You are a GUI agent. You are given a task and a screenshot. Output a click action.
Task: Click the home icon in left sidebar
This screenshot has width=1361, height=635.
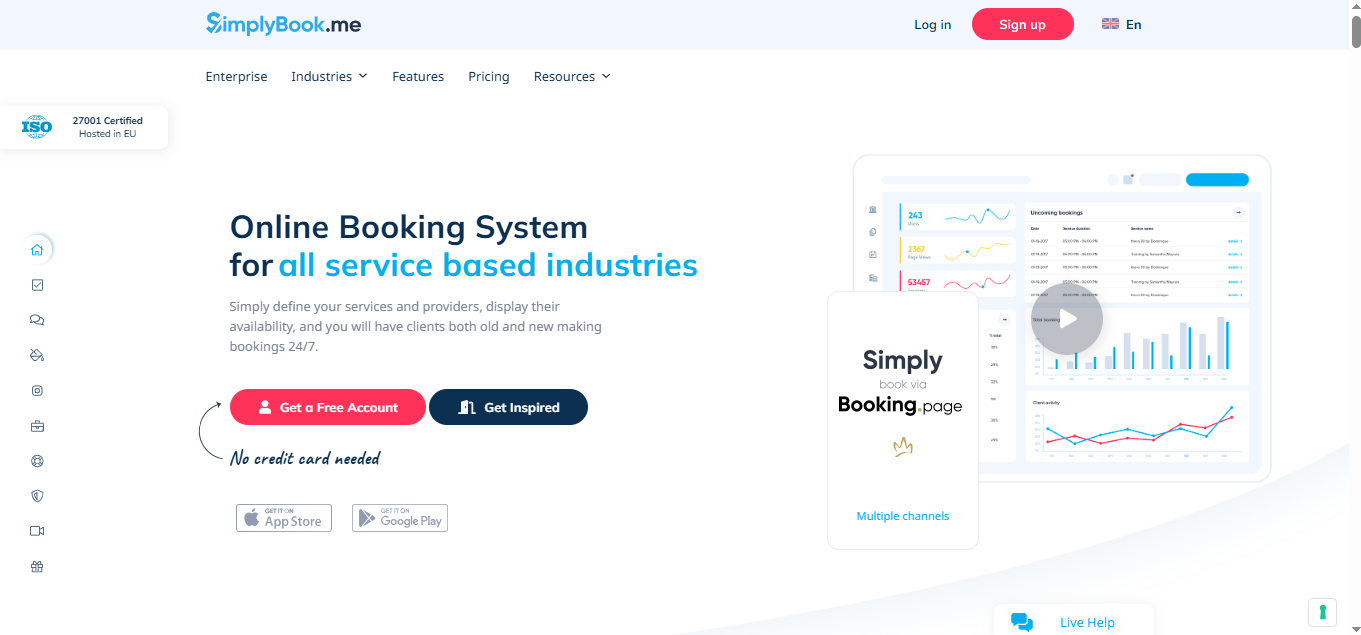37,250
